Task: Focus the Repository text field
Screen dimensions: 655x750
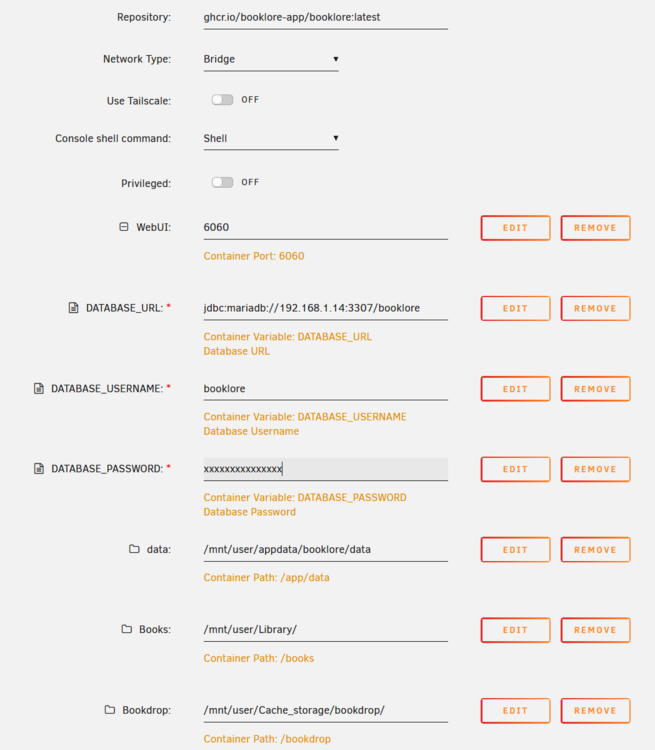Action: (325, 18)
